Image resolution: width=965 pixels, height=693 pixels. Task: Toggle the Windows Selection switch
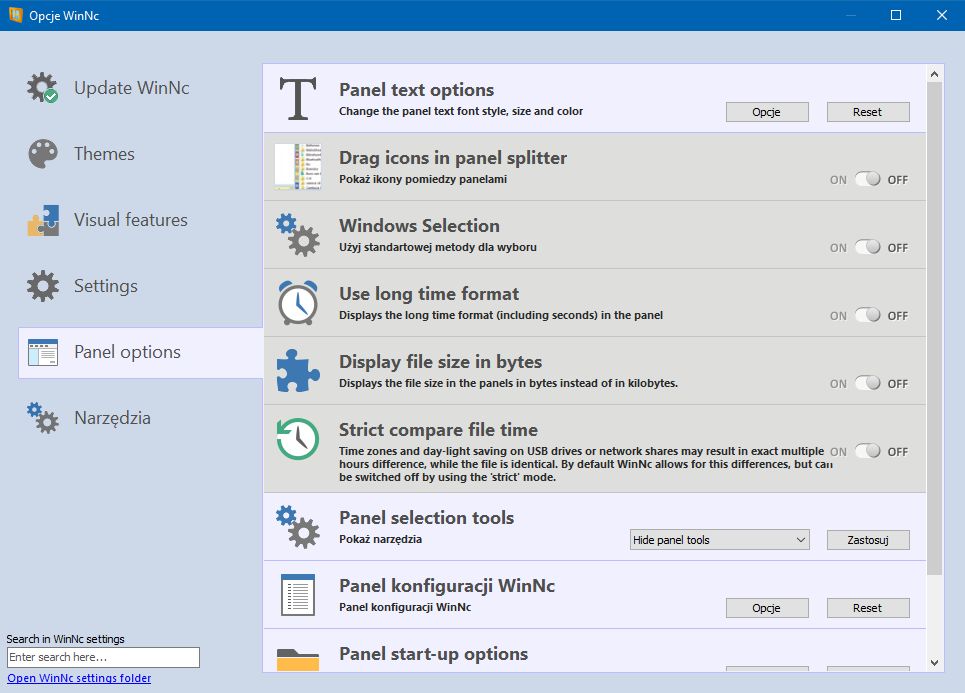868,247
